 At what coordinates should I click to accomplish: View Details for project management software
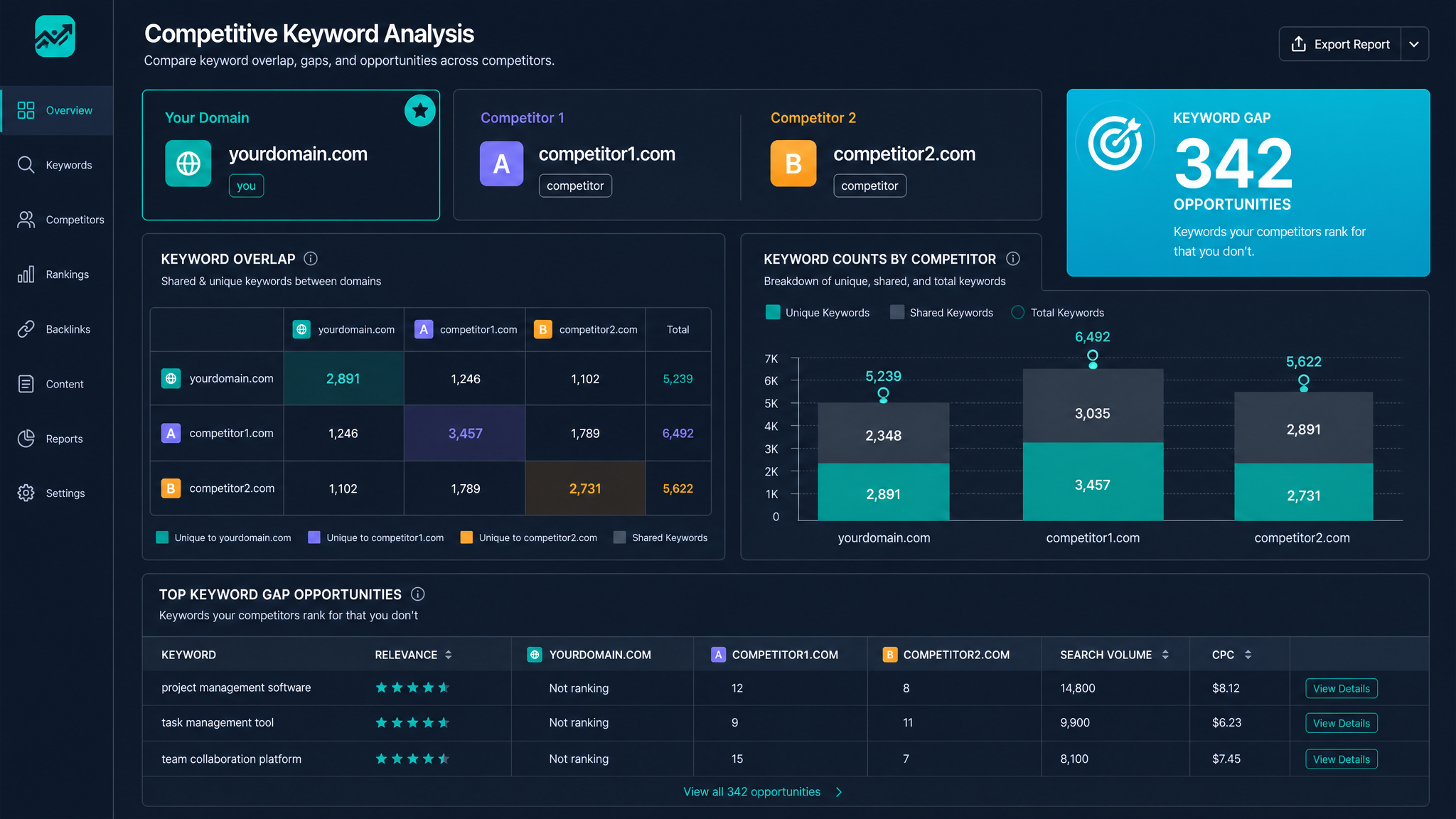click(1342, 688)
